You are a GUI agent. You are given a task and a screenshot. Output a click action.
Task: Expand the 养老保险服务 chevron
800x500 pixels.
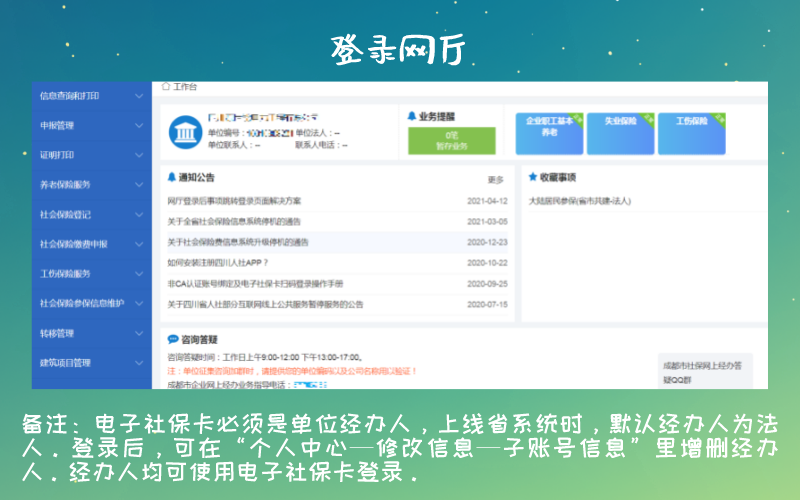coord(139,185)
